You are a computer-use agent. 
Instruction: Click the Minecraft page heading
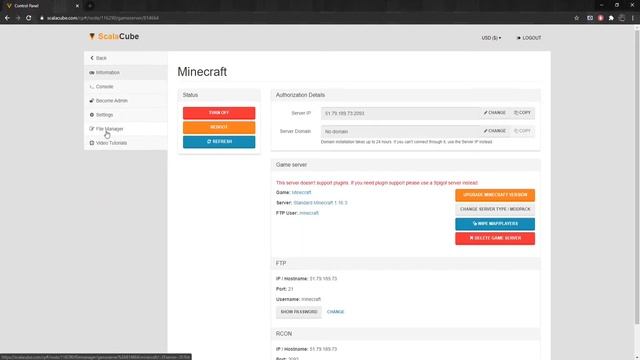202,72
